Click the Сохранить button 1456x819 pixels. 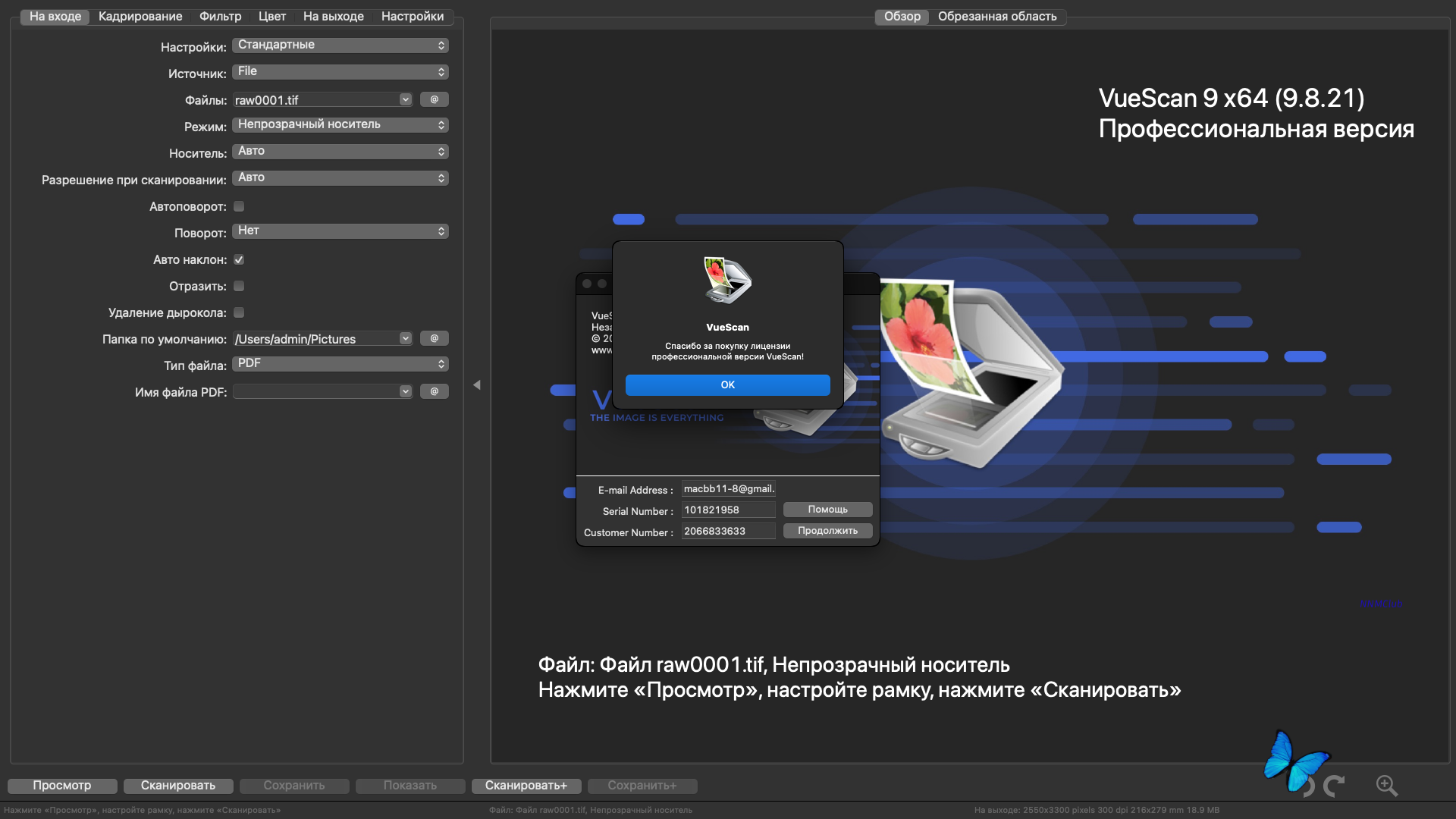(x=294, y=786)
